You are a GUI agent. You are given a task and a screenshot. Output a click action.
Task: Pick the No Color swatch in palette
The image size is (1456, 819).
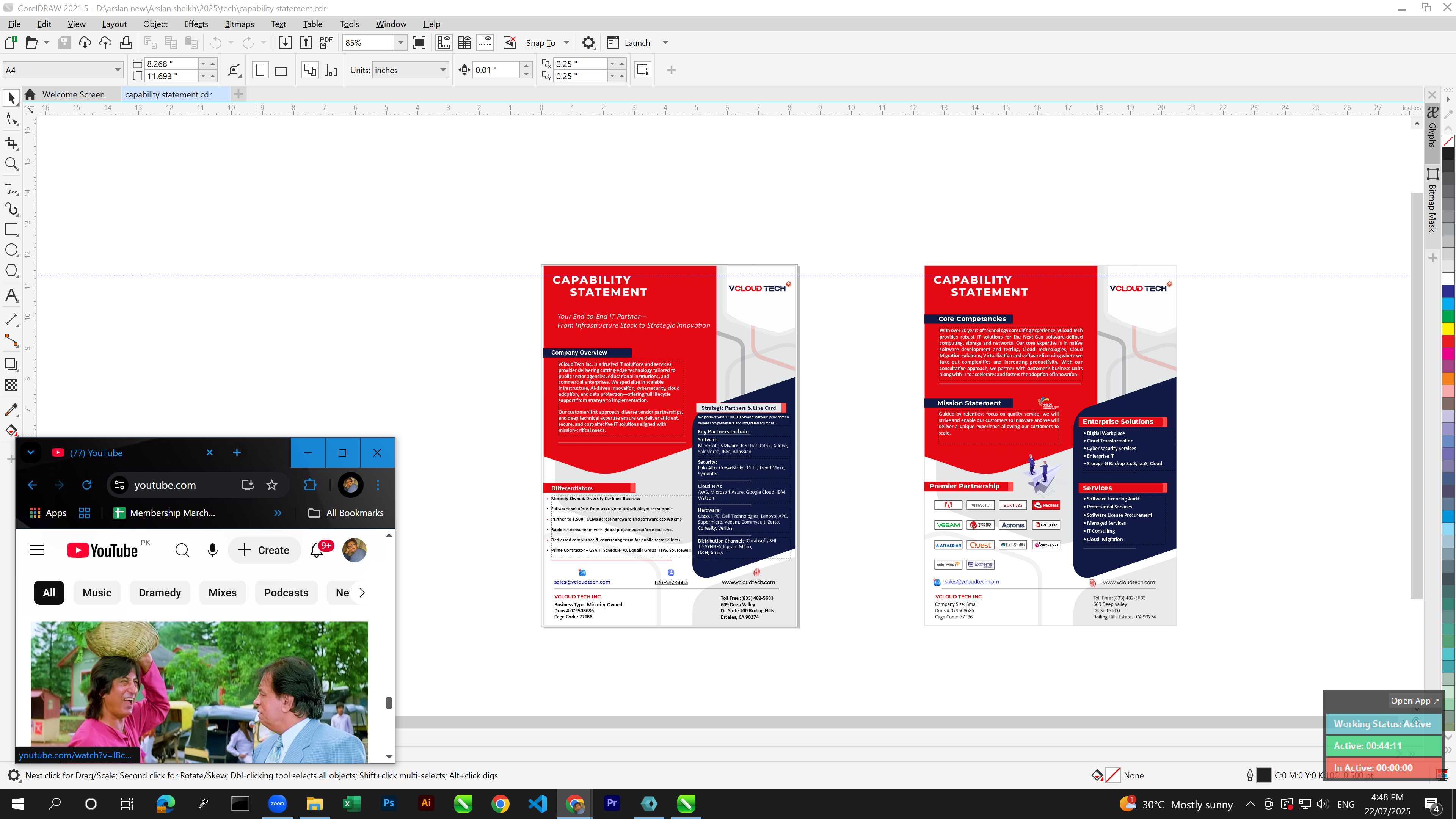[x=1448, y=141]
